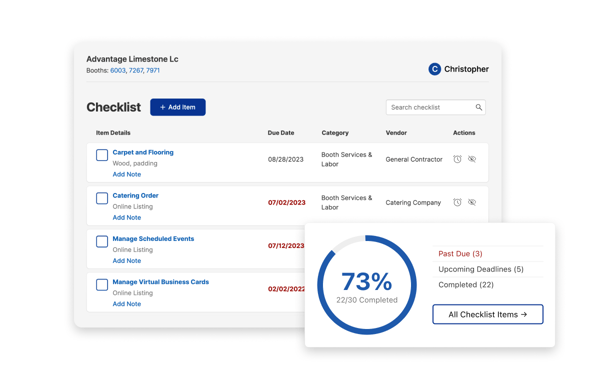
Task: Open booth 6003 link
Action: 118,70
